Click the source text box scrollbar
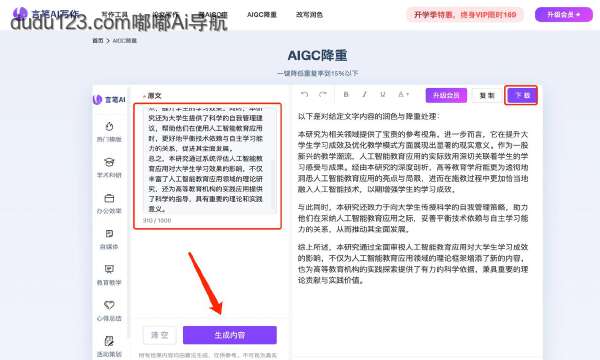600x360 pixels. (x=274, y=184)
